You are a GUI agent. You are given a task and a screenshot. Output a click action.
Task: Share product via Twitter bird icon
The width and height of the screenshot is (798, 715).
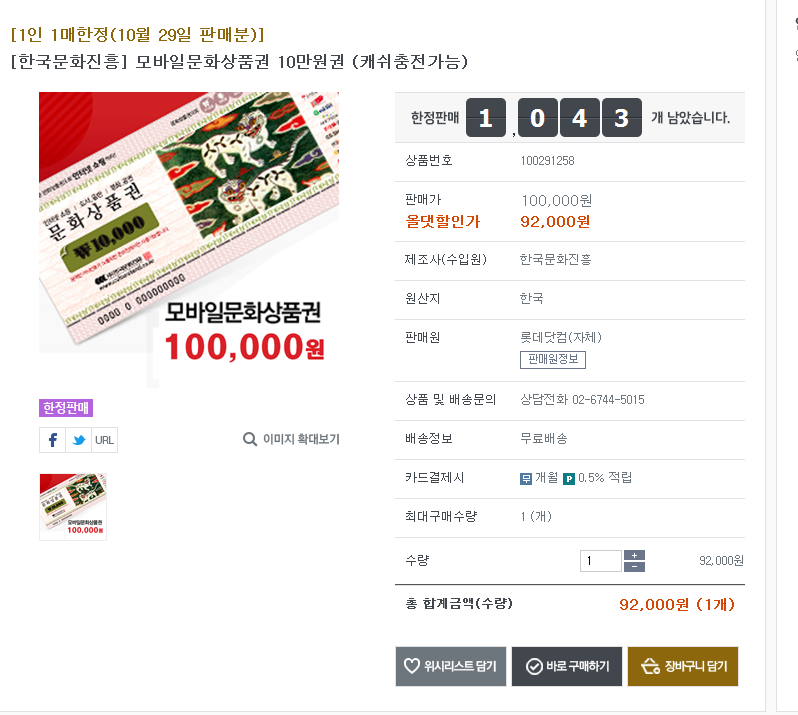pyautogui.click(x=78, y=440)
